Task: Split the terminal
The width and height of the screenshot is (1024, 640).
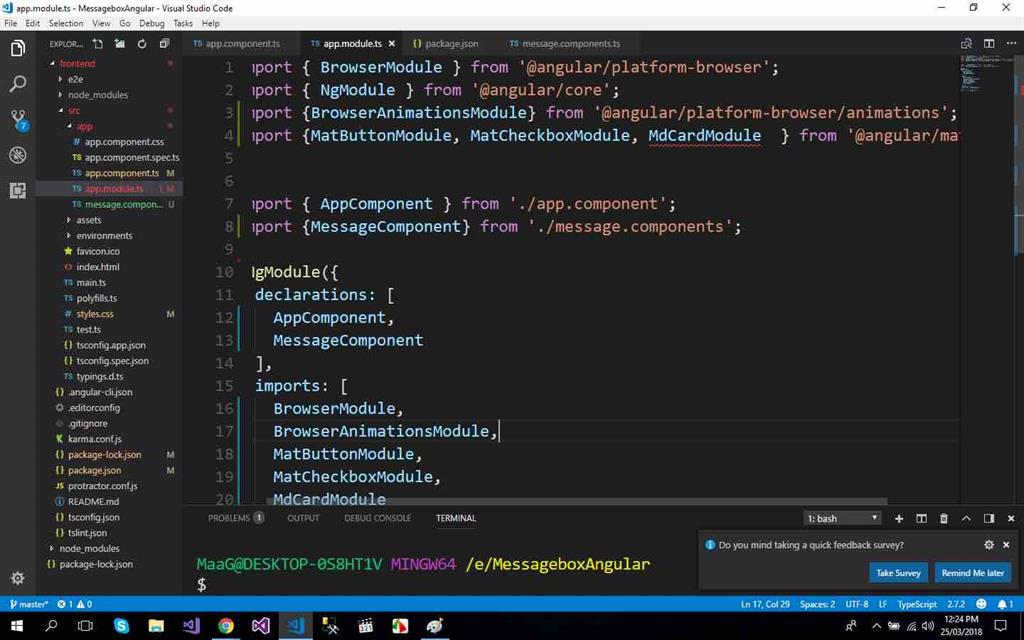Action: [x=921, y=519]
